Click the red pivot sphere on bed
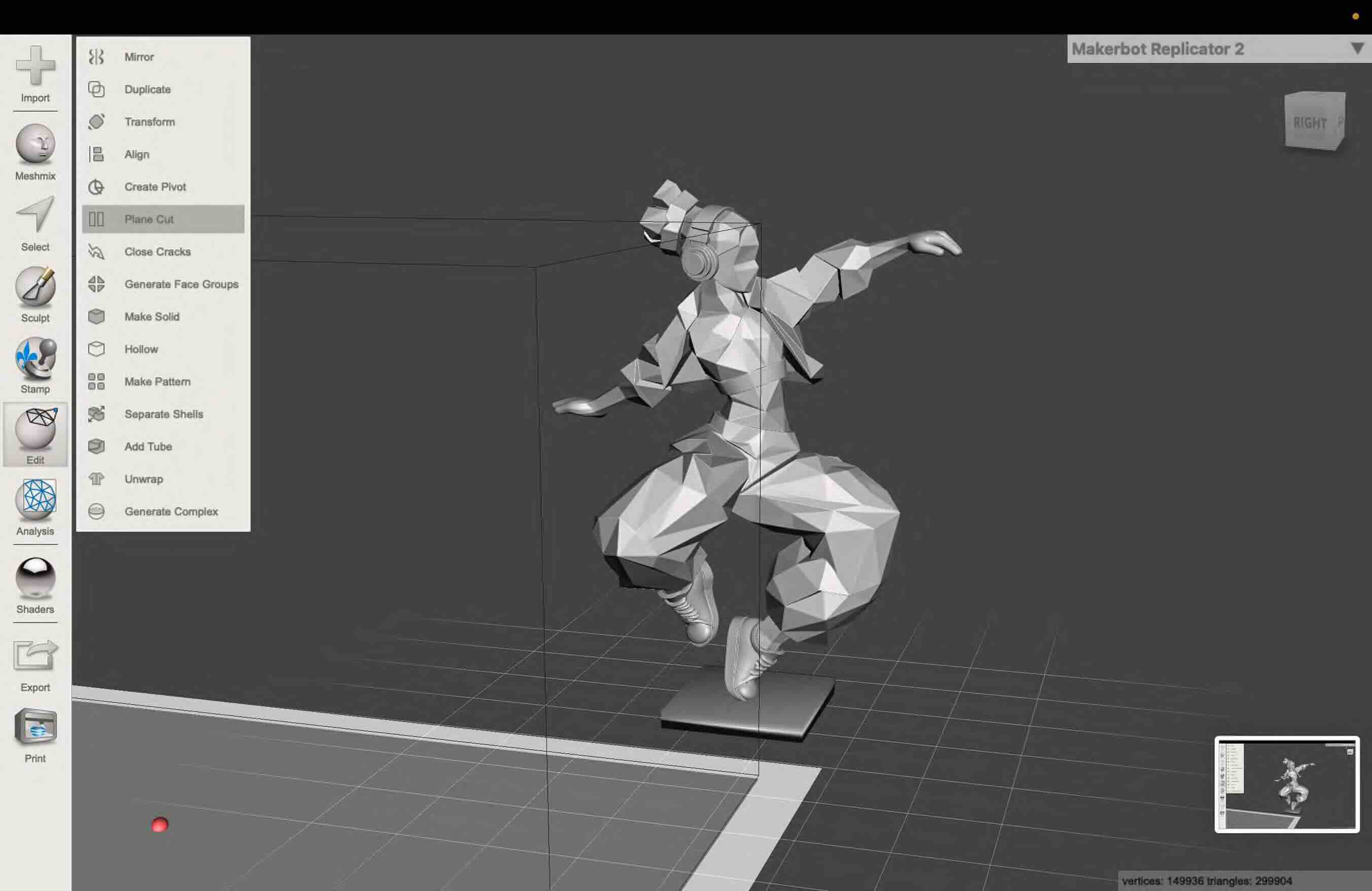Screen dimensions: 1372x891 [x=160, y=825]
